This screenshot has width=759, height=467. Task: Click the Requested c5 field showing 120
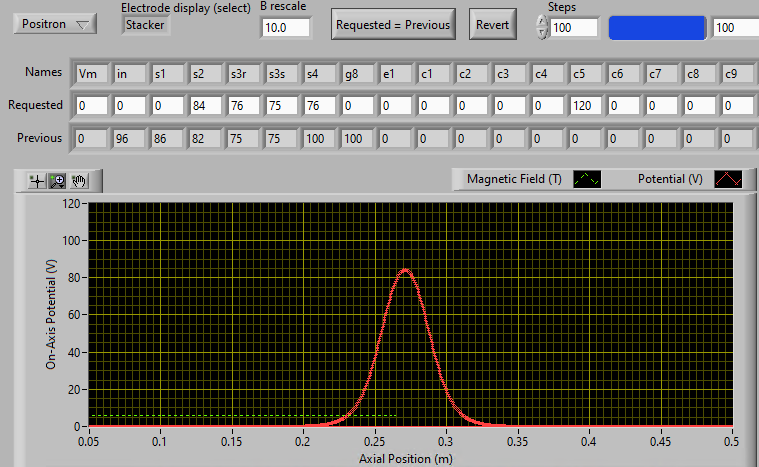pos(586,105)
